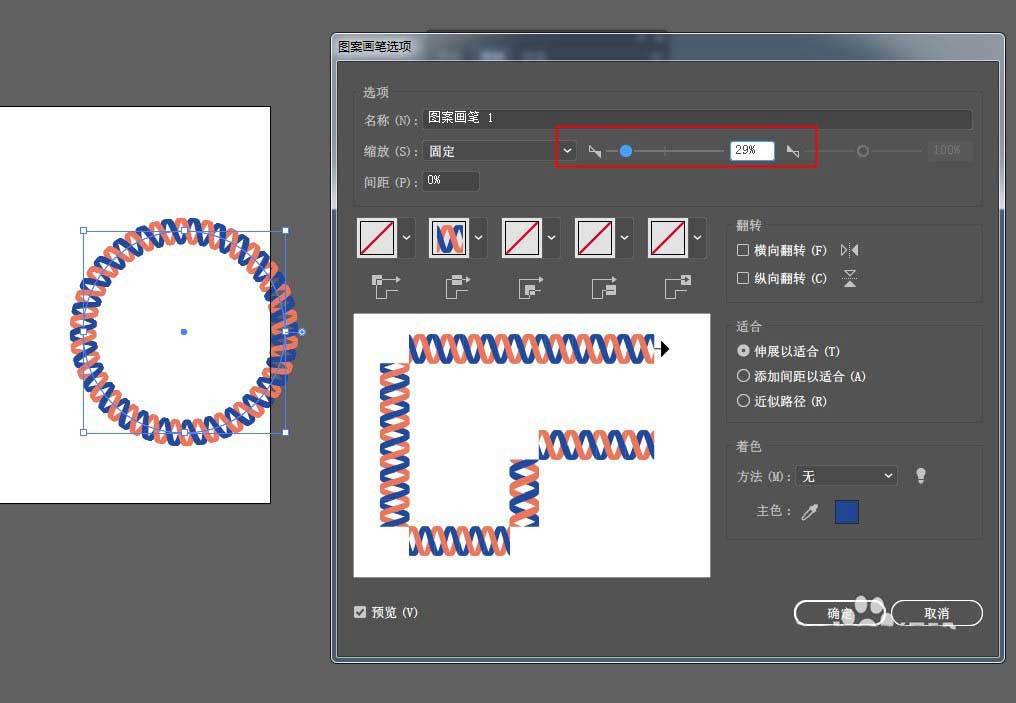1016x703 pixels.
Task: Click the circle's center point on canvas
Action: point(184,332)
